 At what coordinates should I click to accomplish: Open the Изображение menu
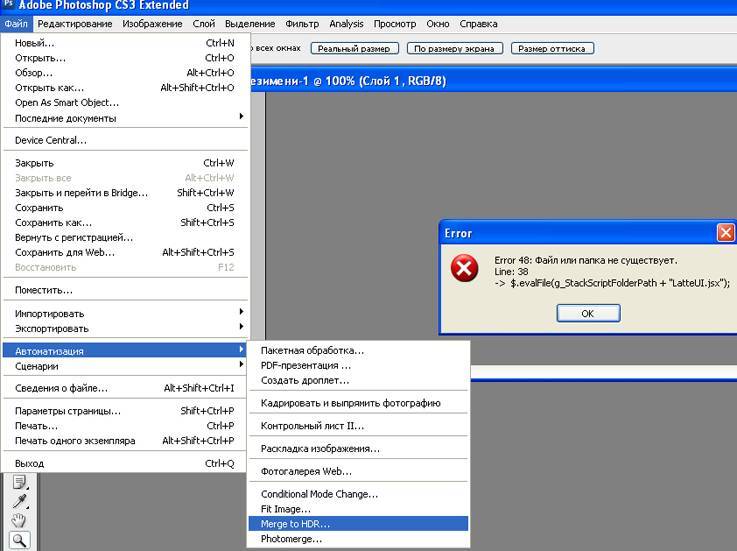click(x=152, y=24)
